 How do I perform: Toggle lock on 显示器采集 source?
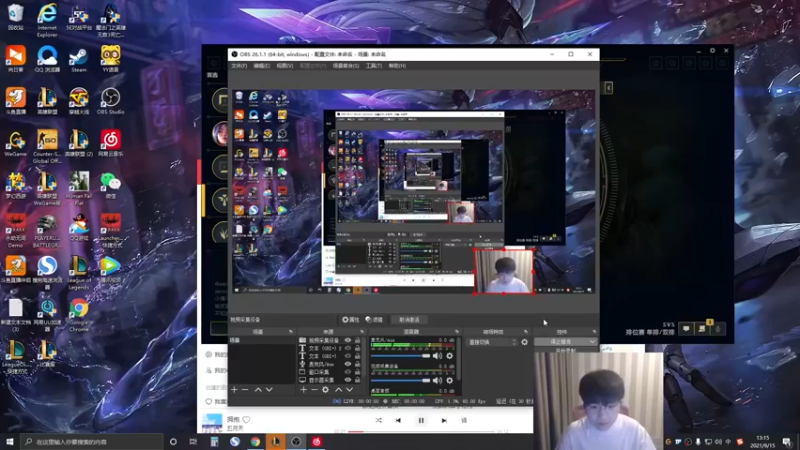point(357,380)
